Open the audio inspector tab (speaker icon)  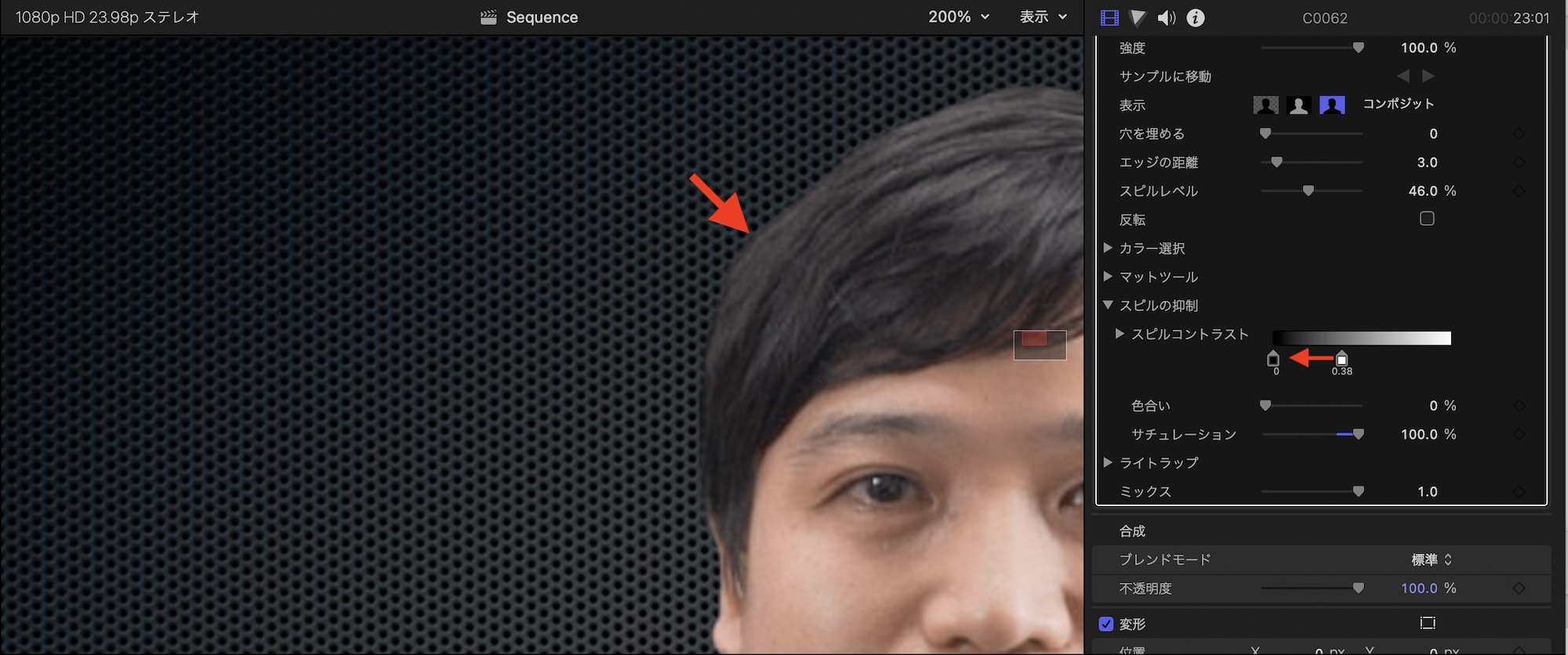(x=1167, y=17)
